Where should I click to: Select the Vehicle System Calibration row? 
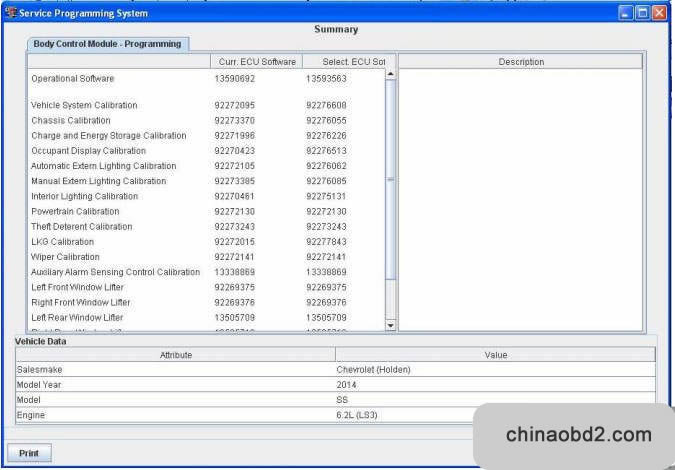click(x=207, y=105)
